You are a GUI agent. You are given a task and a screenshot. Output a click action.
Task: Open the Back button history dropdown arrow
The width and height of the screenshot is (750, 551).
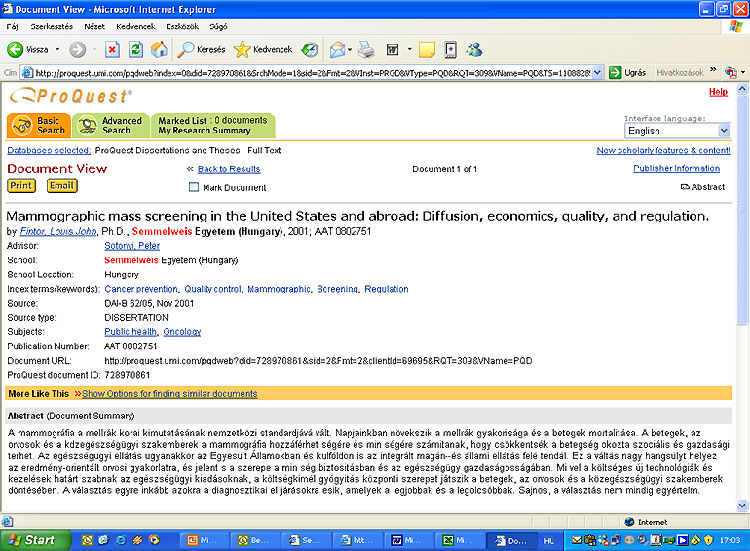point(57,49)
